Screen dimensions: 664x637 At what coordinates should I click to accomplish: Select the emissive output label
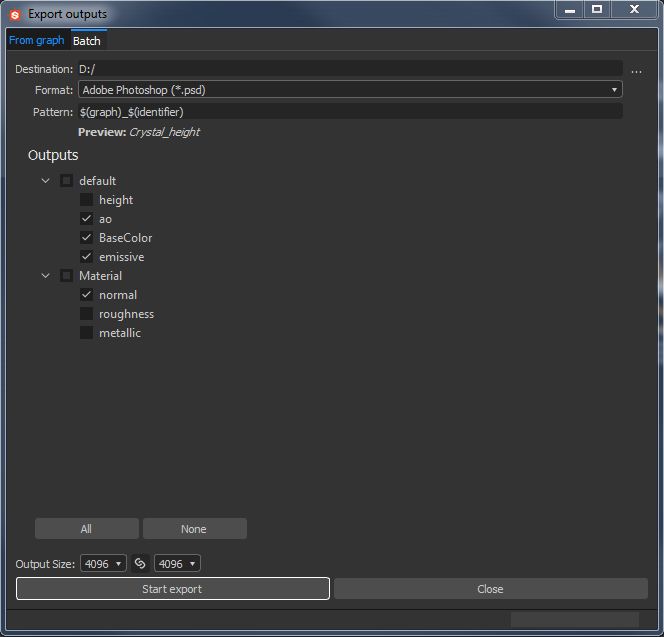click(x=122, y=257)
